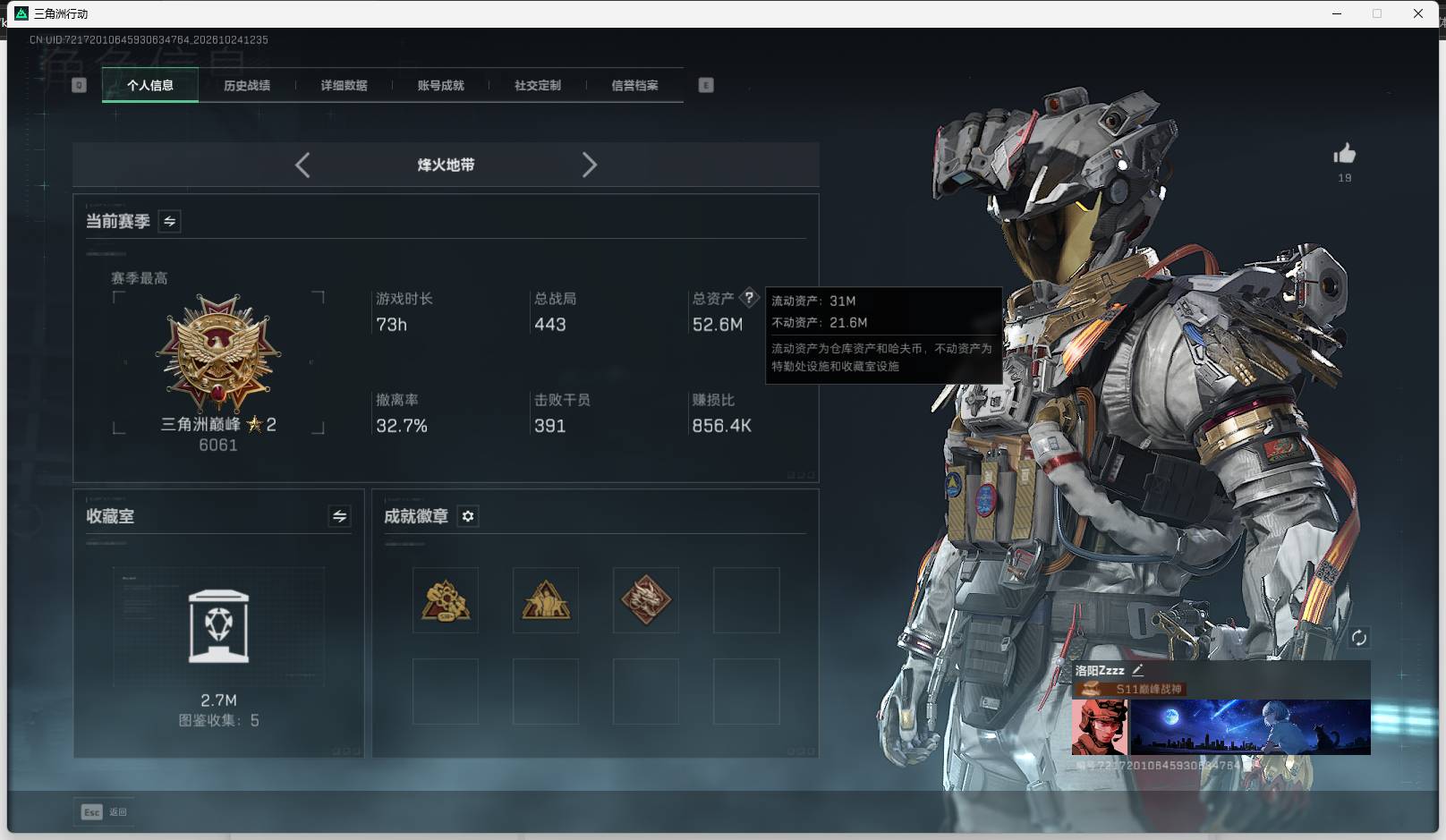Viewport: 1446px width, 840px height.
Task: Switch to the 历史战绩 tab
Action: click(247, 86)
